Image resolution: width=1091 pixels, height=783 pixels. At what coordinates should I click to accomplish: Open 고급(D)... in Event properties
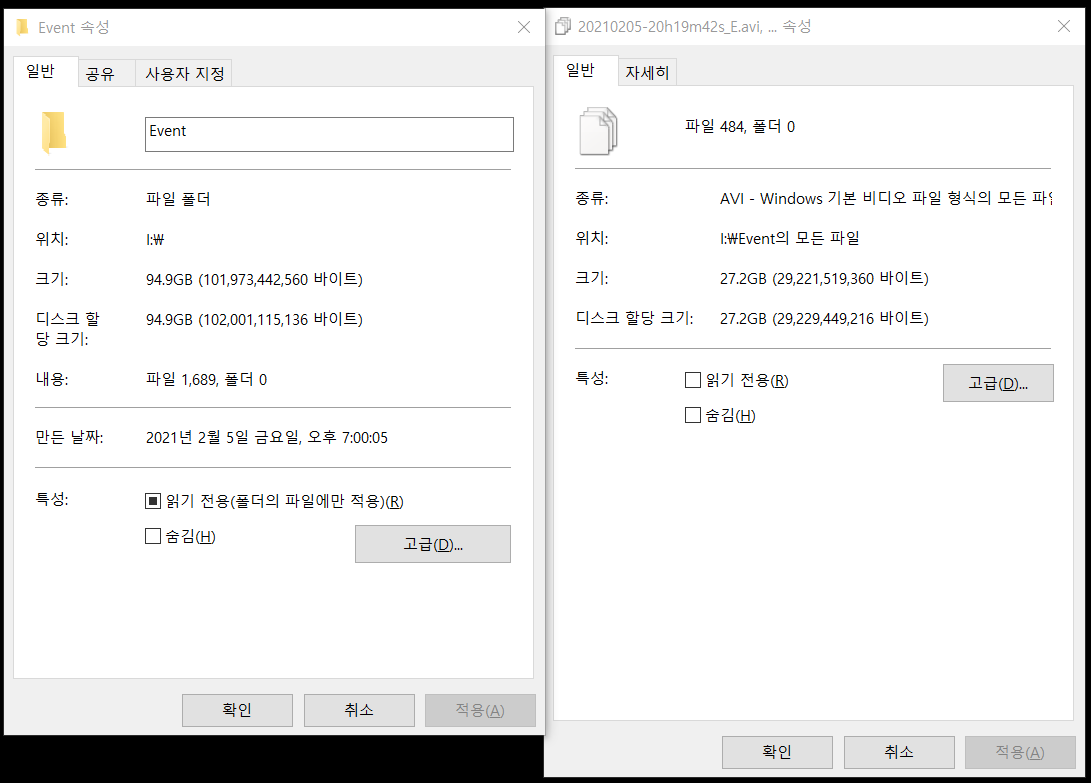433,544
